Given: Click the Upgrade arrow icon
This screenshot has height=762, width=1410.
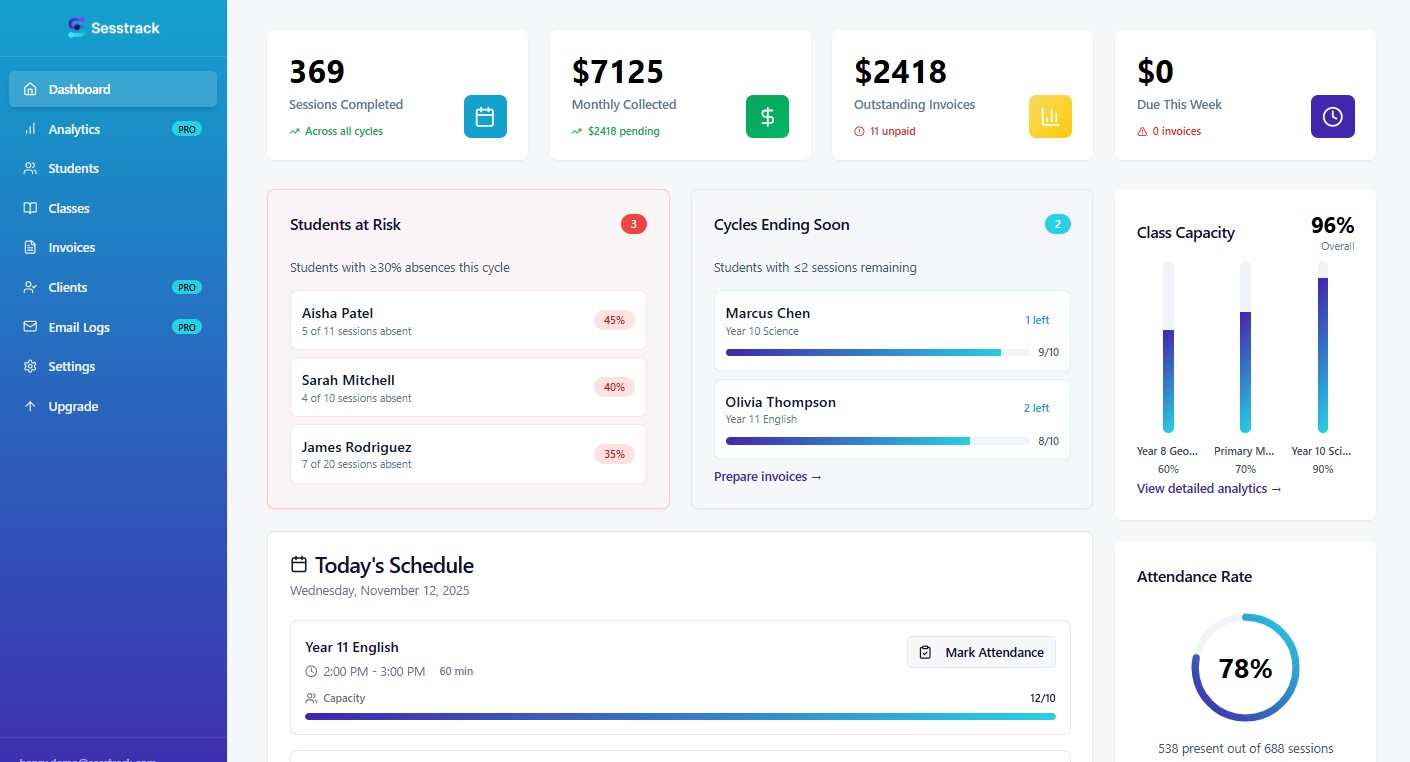Looking at the screenshot, I should coord(30,406).
